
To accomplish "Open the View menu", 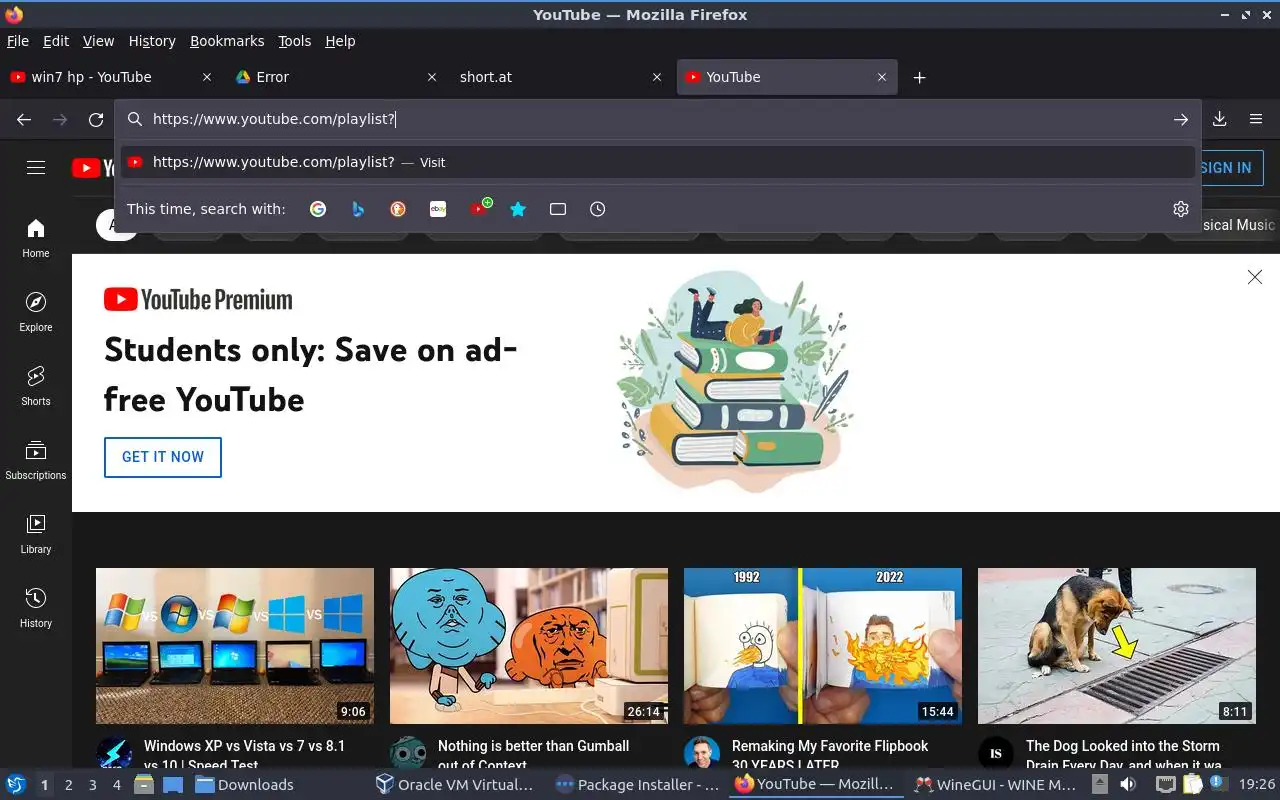I will [x=98, y=41].
